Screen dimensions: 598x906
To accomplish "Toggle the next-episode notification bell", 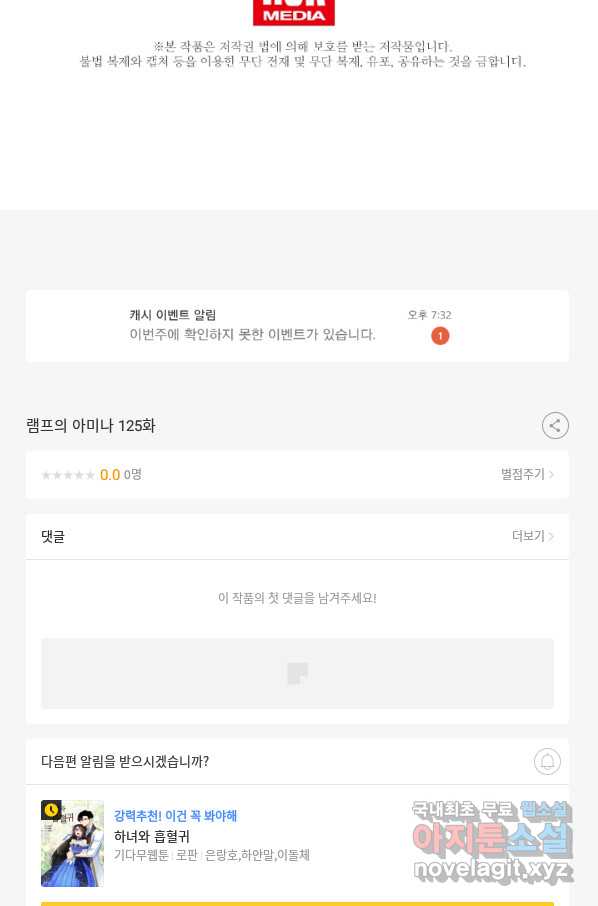I will 547,762.
